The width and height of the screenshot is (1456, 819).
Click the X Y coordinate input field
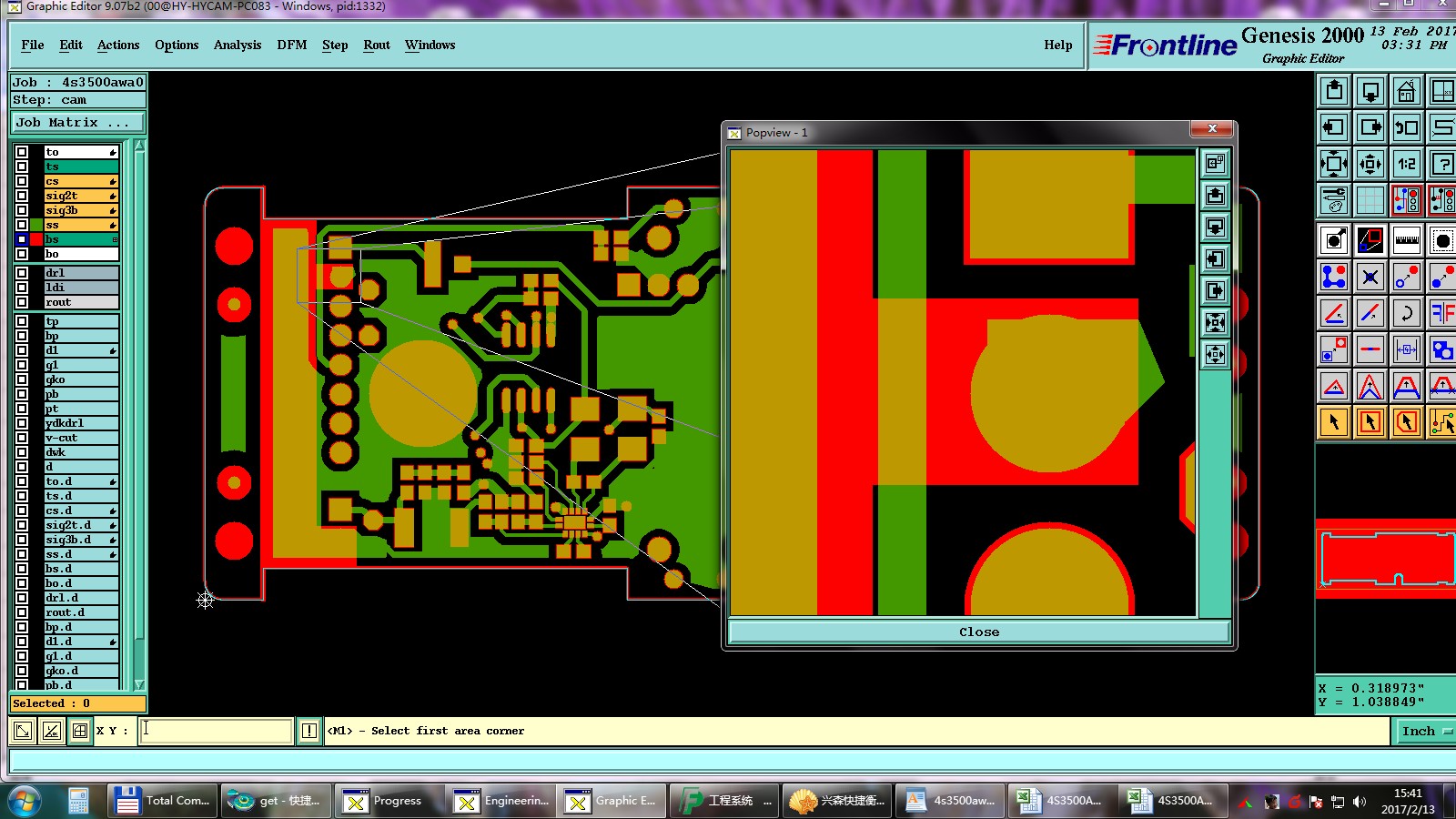[216, 731]
